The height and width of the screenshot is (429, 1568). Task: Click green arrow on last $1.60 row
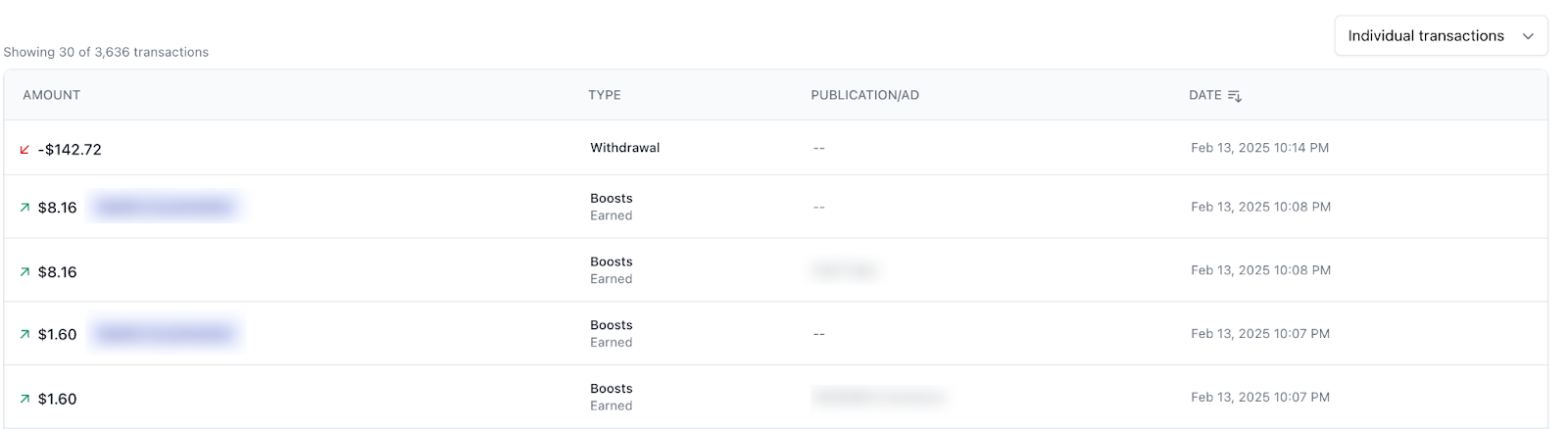tap(24, 400)
